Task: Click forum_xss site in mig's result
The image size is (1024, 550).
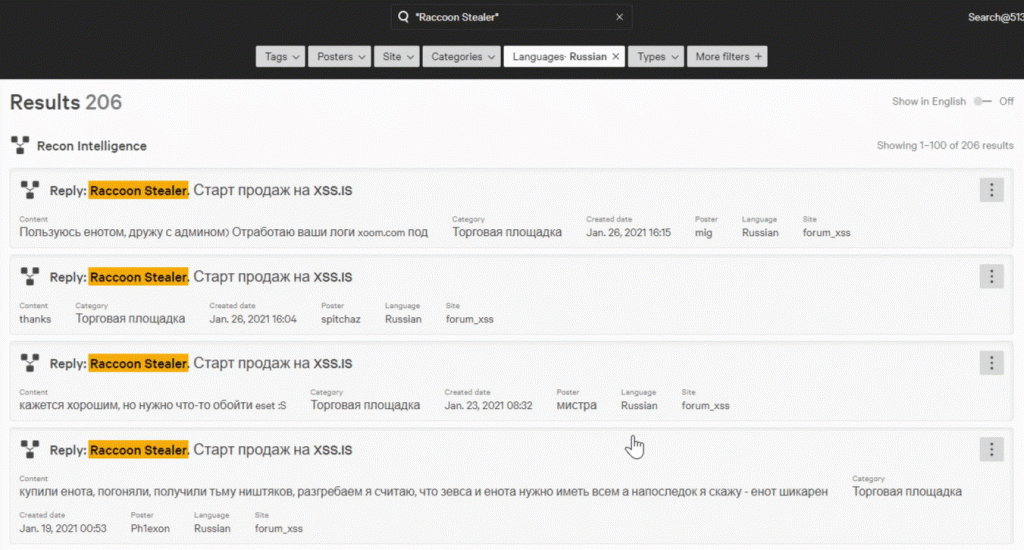Action: coord(826,233)
